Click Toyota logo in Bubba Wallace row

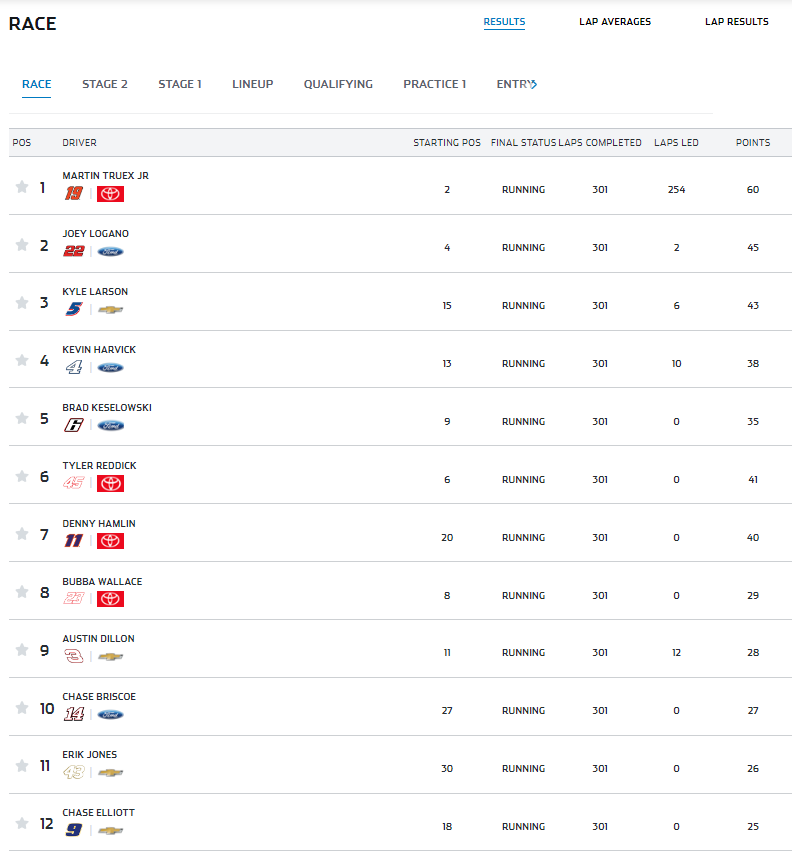110,599
